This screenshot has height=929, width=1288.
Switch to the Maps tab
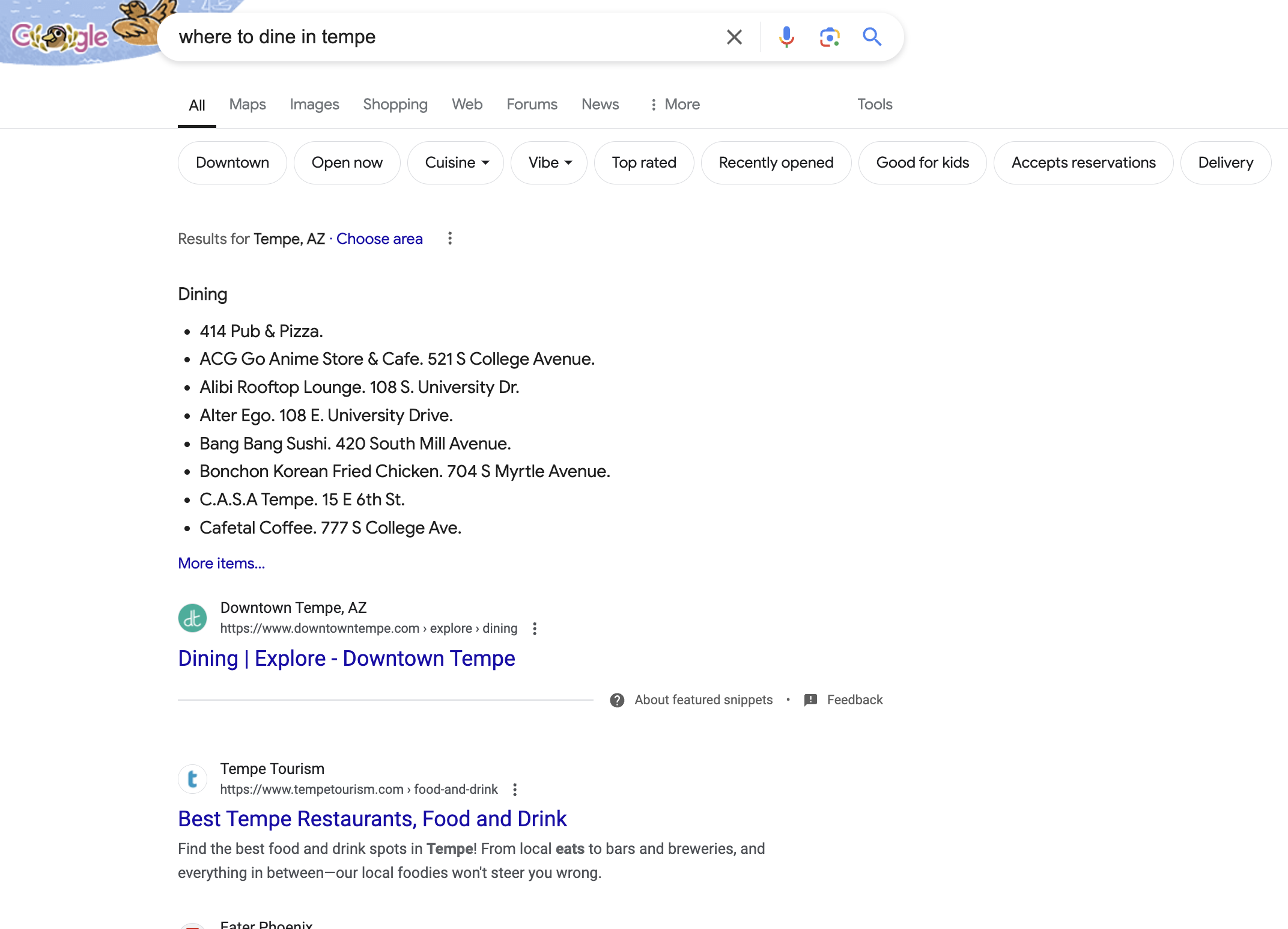pos(248,105)
